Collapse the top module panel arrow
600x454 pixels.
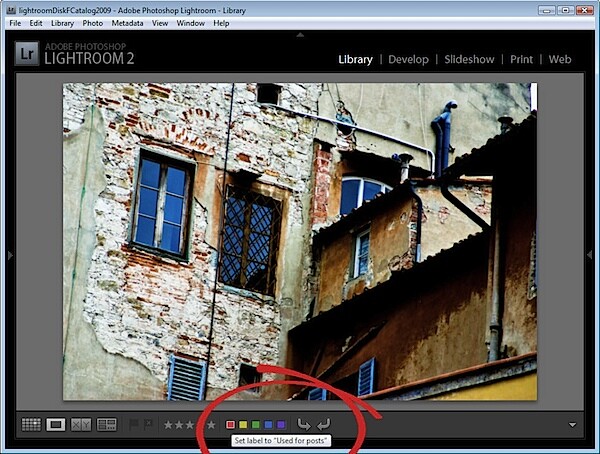pos(300,35)
